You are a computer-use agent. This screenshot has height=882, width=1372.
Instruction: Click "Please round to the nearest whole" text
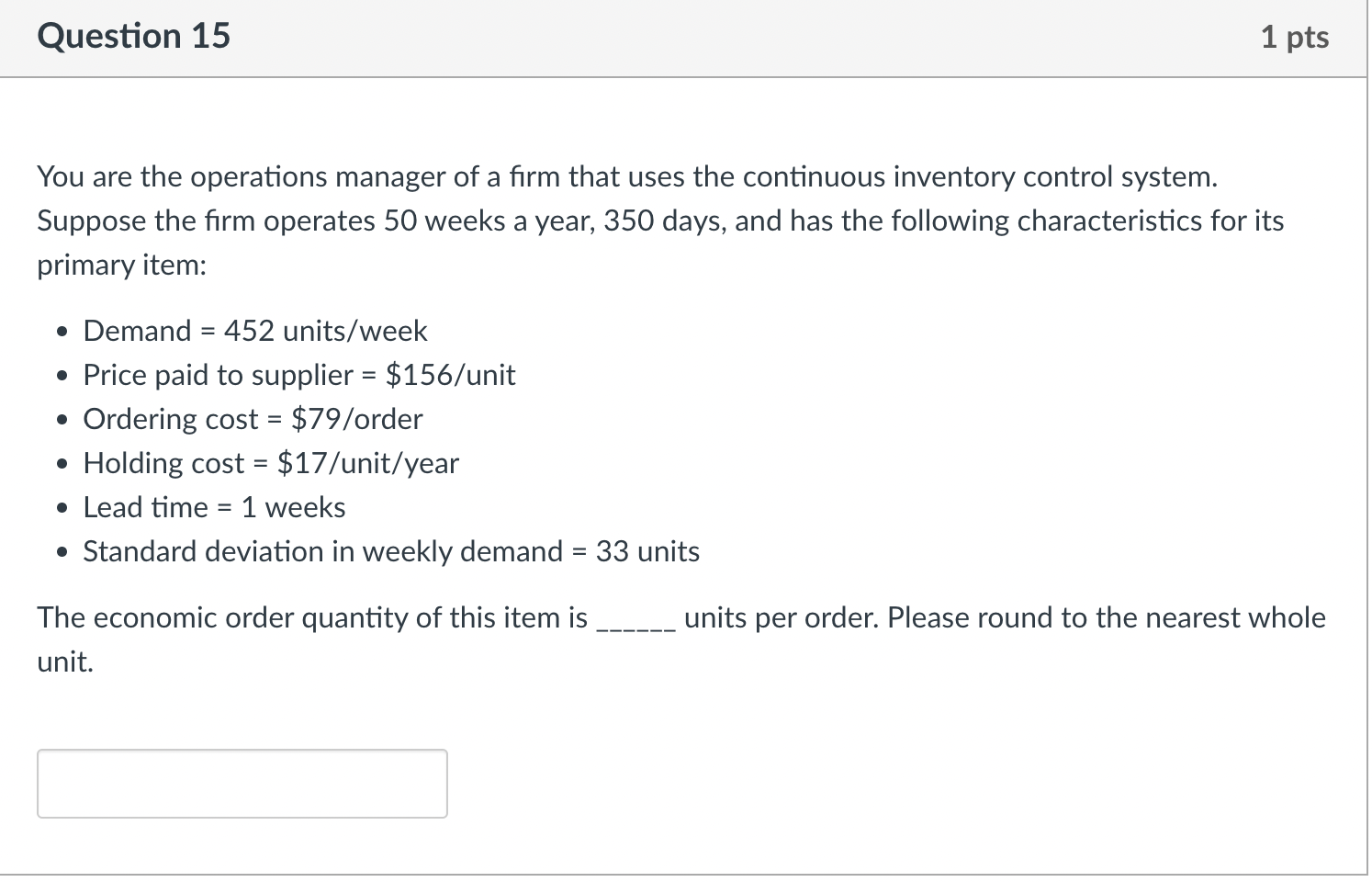[x=1106, y=617]
